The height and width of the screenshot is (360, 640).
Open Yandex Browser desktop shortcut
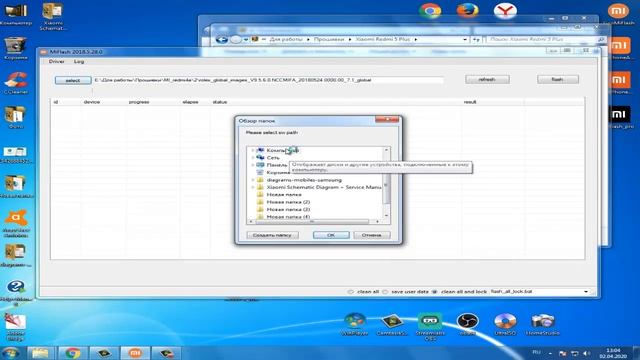click(505, 11)
